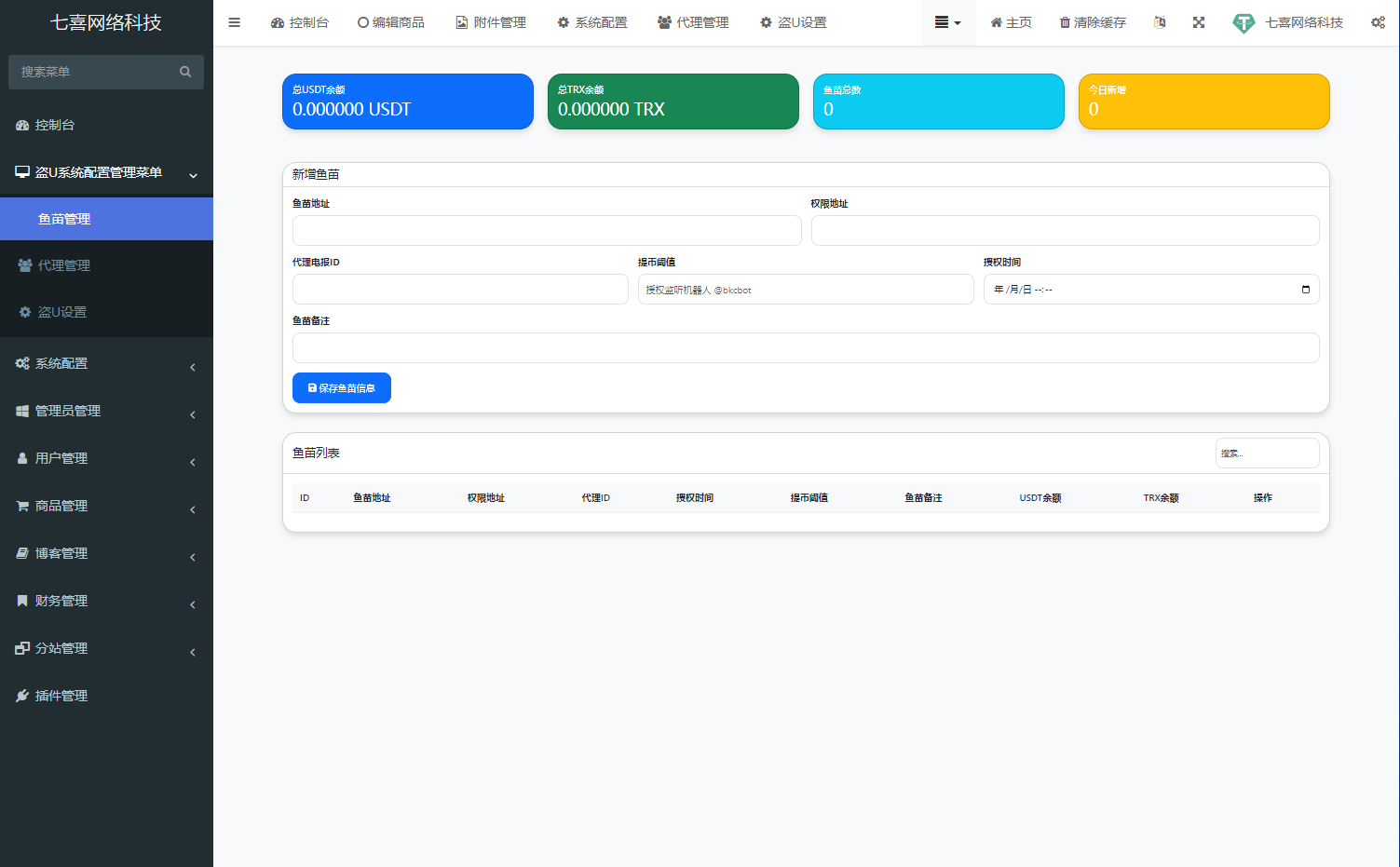
Task: Open the calendar picker icon in 授权时间 field
Action: point(1306,290)
